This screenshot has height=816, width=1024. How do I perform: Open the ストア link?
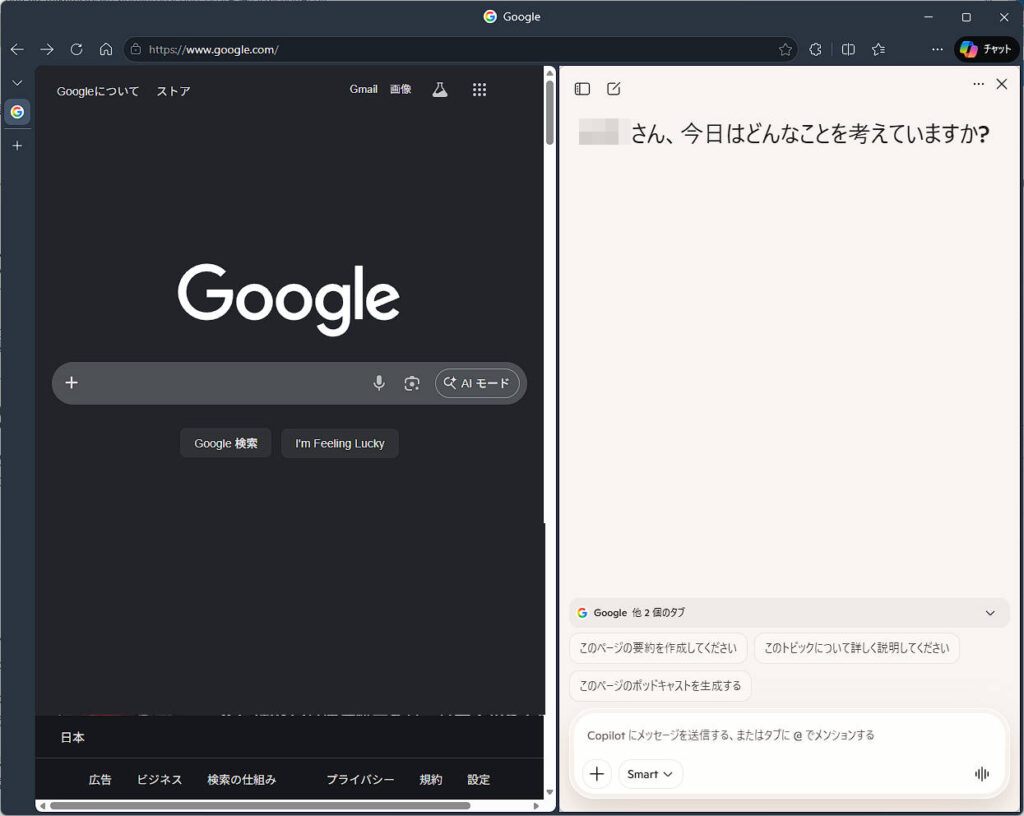coord(173,91)
